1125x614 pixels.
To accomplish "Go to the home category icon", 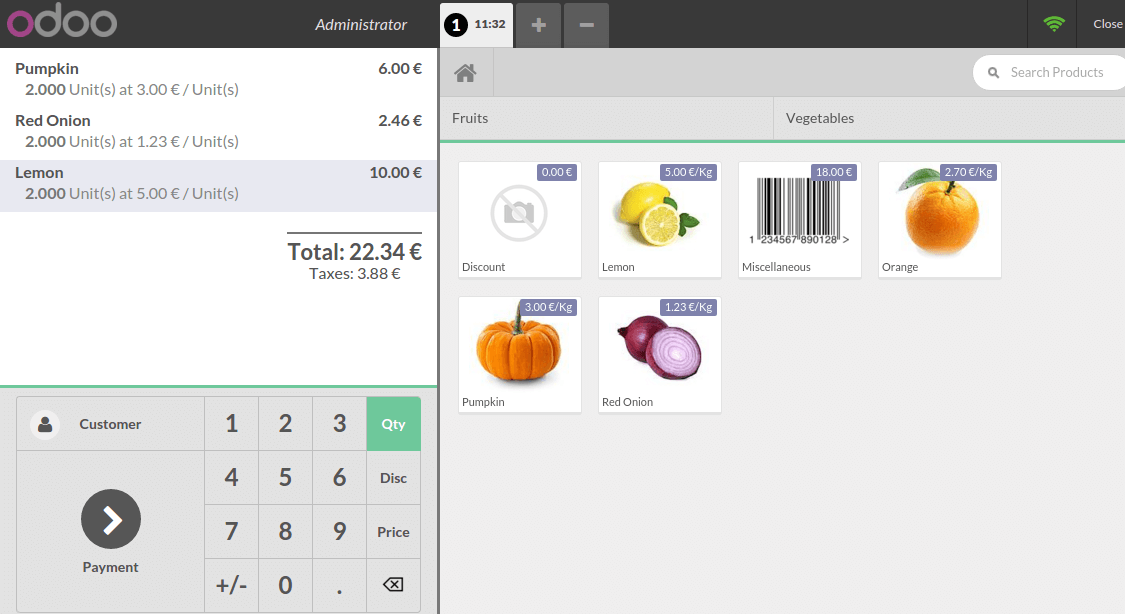I will 465,72.
